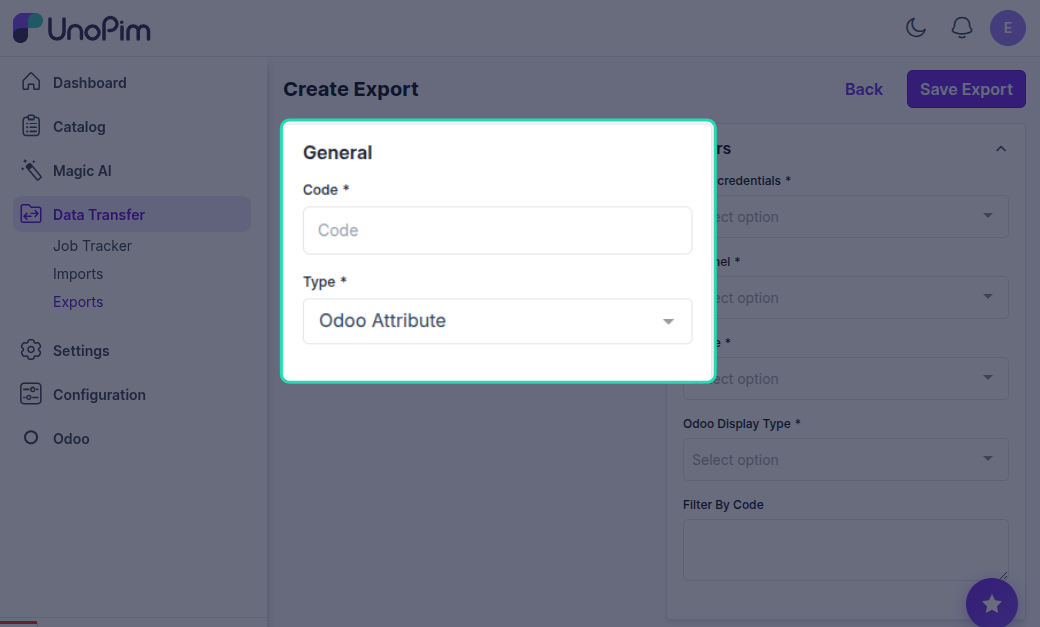Open the user avatar E menu
1040x627 pixels.
(1008, 28)
